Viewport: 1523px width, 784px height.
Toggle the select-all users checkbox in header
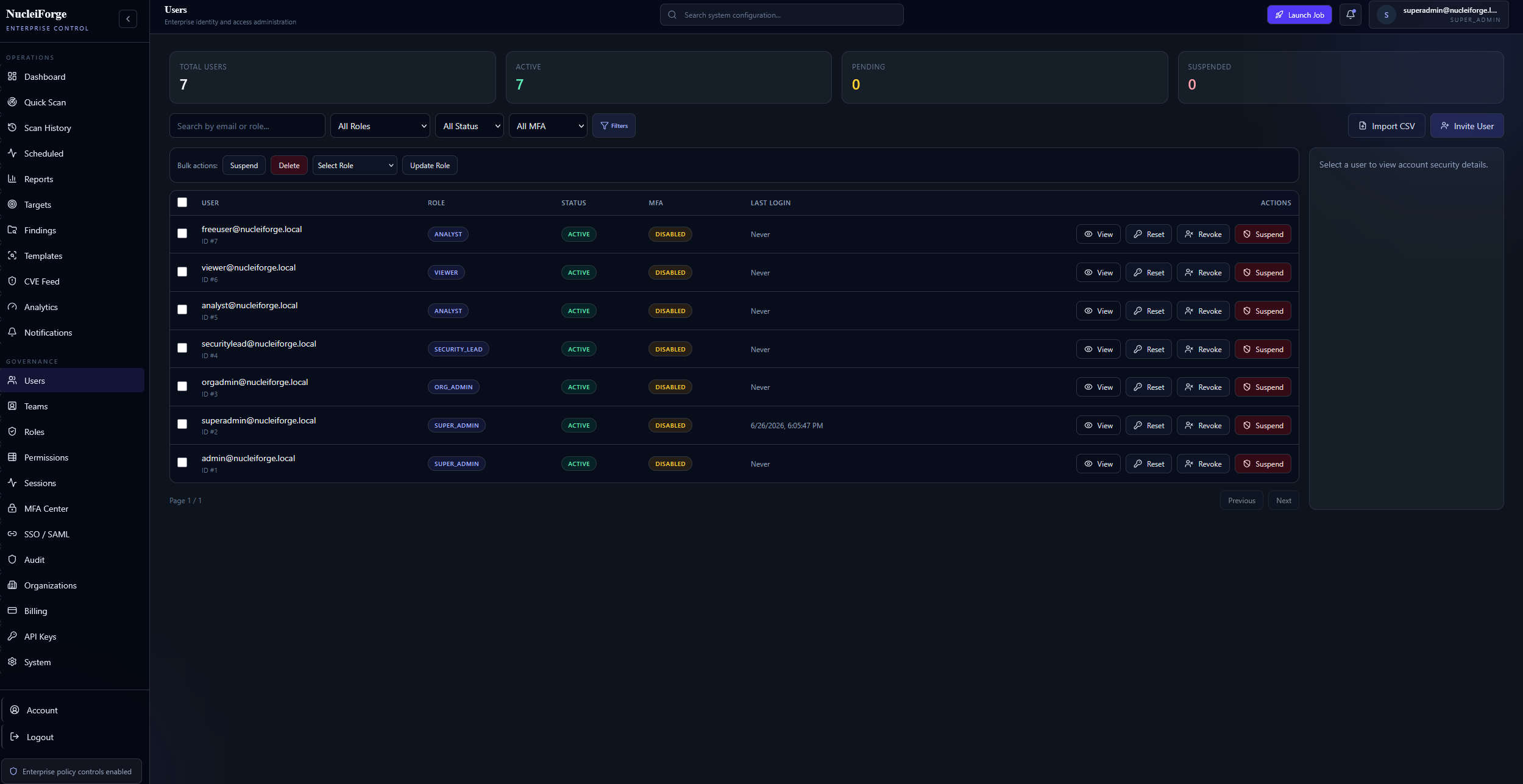point(182,202)
